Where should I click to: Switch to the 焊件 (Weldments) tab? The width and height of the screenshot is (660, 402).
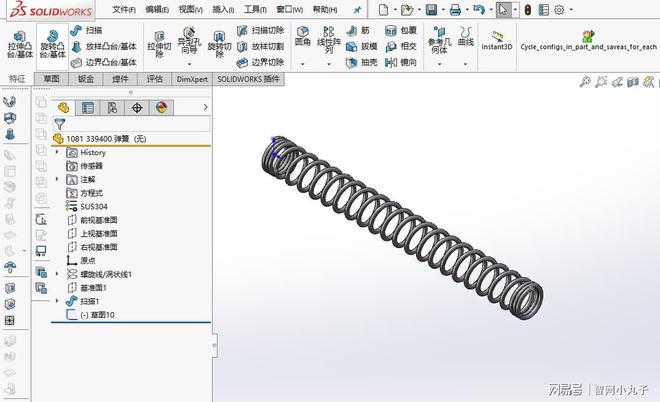click(120, 79)
